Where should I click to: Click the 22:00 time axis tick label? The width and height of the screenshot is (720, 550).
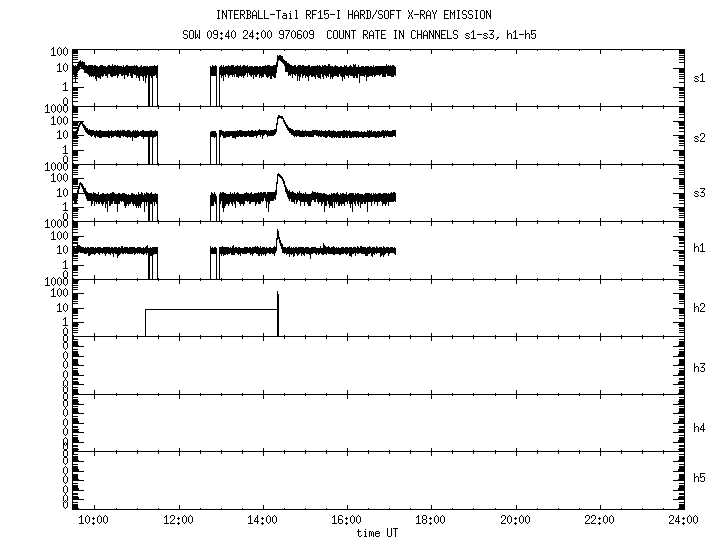(x=599, y=520)
